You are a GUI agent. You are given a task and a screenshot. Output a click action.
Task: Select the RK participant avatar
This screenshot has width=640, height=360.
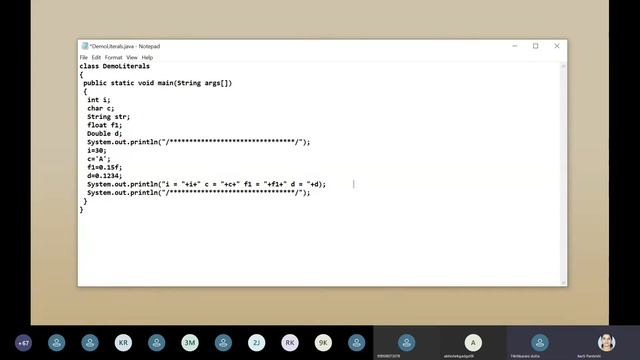pos(290,343)
